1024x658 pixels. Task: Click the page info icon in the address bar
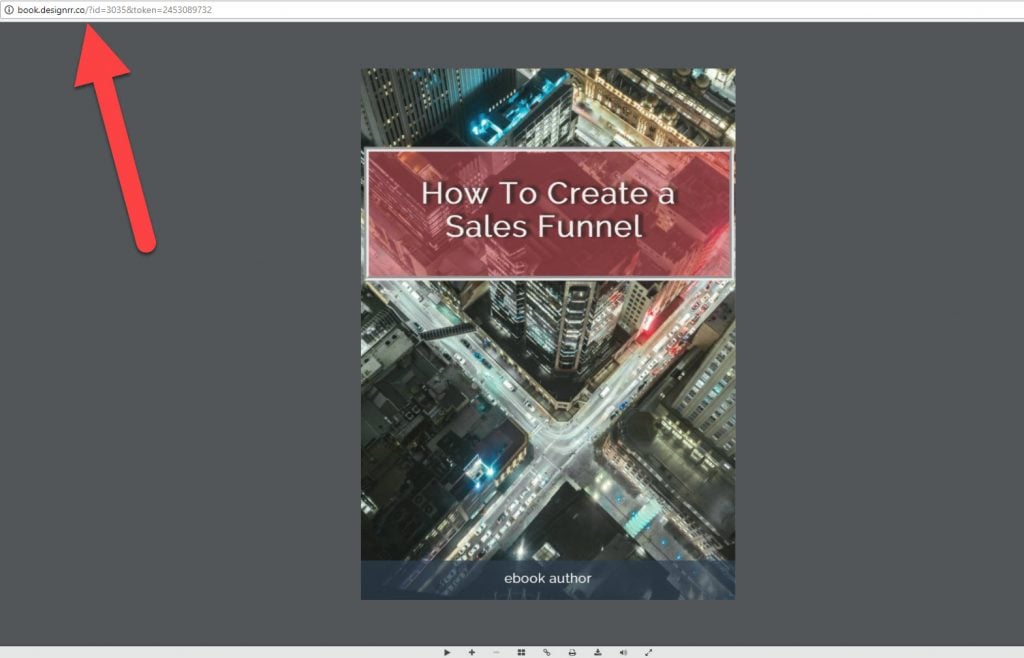pyautogui.click(x=9, y=10)
